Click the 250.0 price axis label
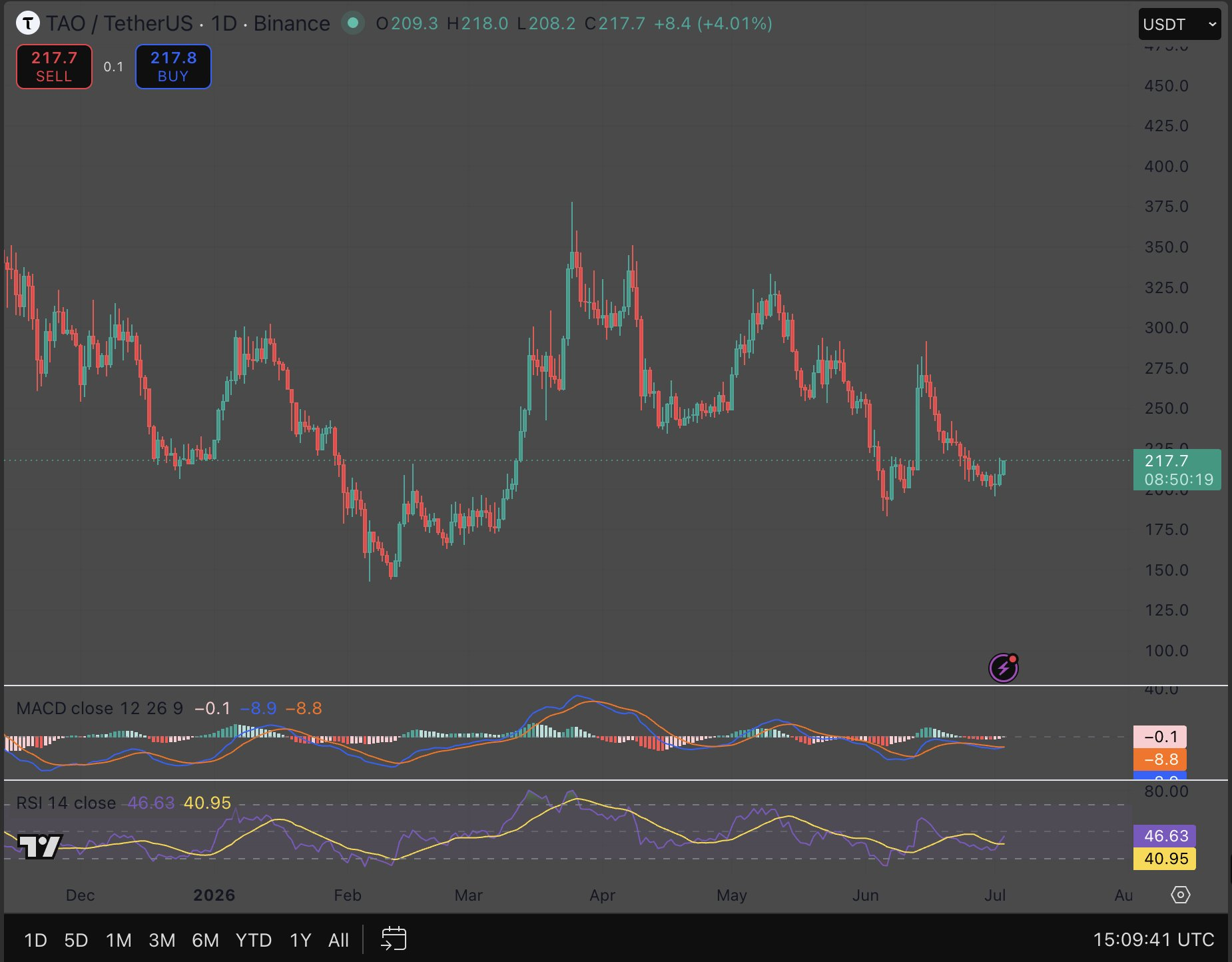Viewport: 1232px width, 962px height. [1166, 408]
